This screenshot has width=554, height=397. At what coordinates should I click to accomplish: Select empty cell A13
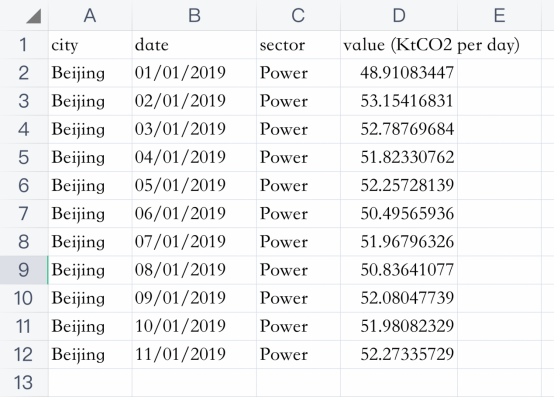90,383
